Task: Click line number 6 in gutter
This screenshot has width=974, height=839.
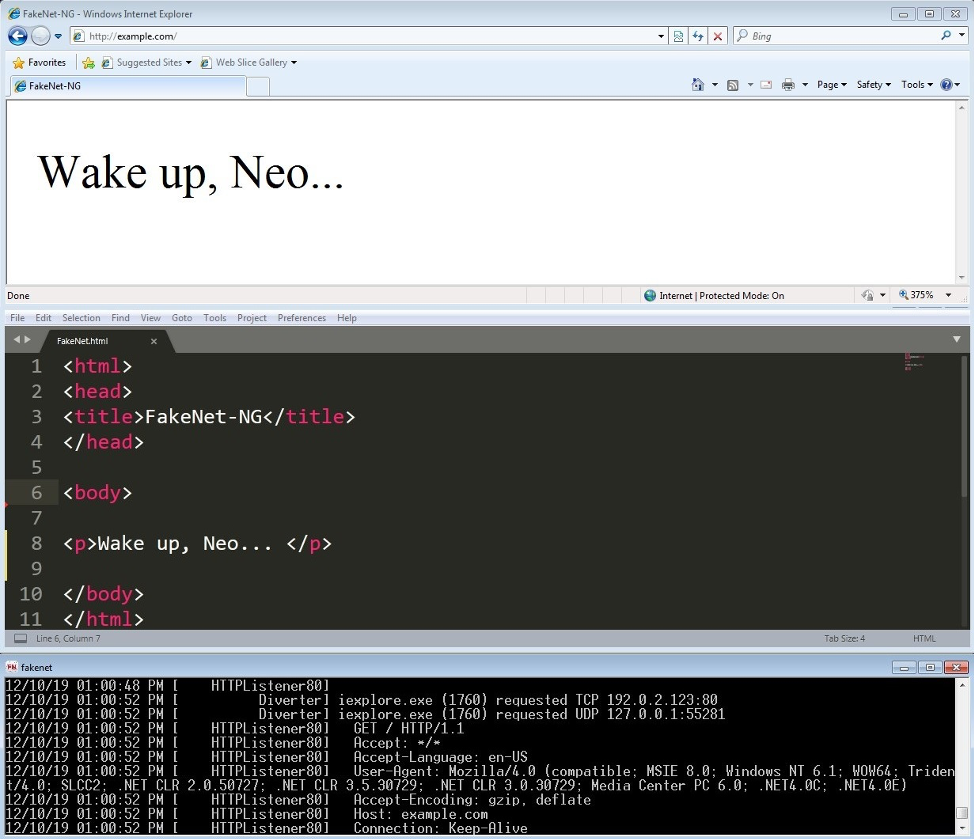Action: pos(36,492)
